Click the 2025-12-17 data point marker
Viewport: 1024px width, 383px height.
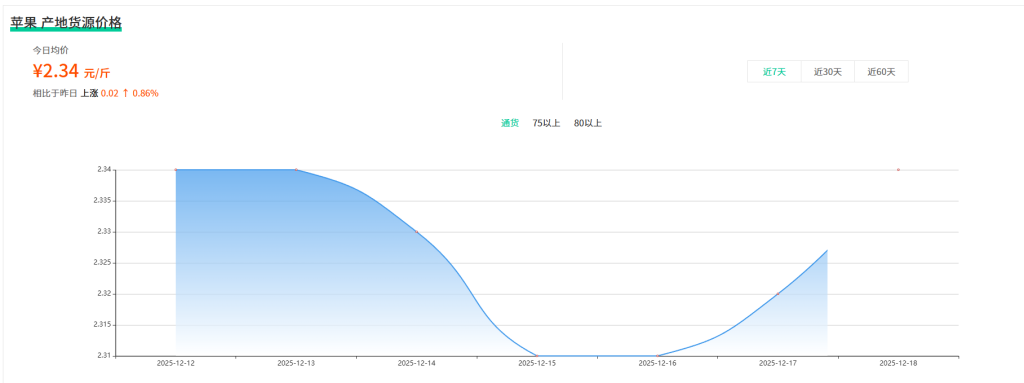click(778, 294)
